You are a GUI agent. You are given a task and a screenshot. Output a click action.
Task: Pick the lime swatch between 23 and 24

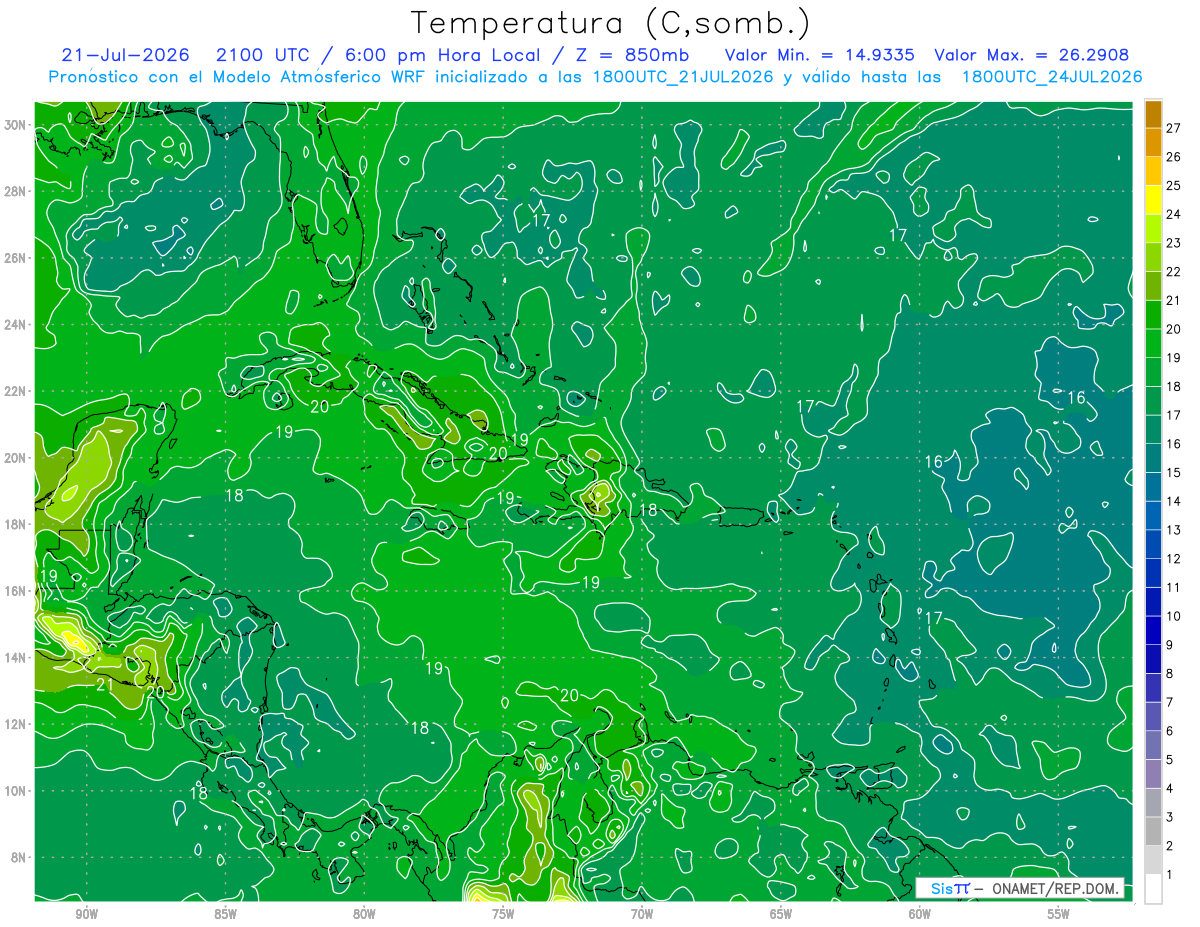[1154, 228]
